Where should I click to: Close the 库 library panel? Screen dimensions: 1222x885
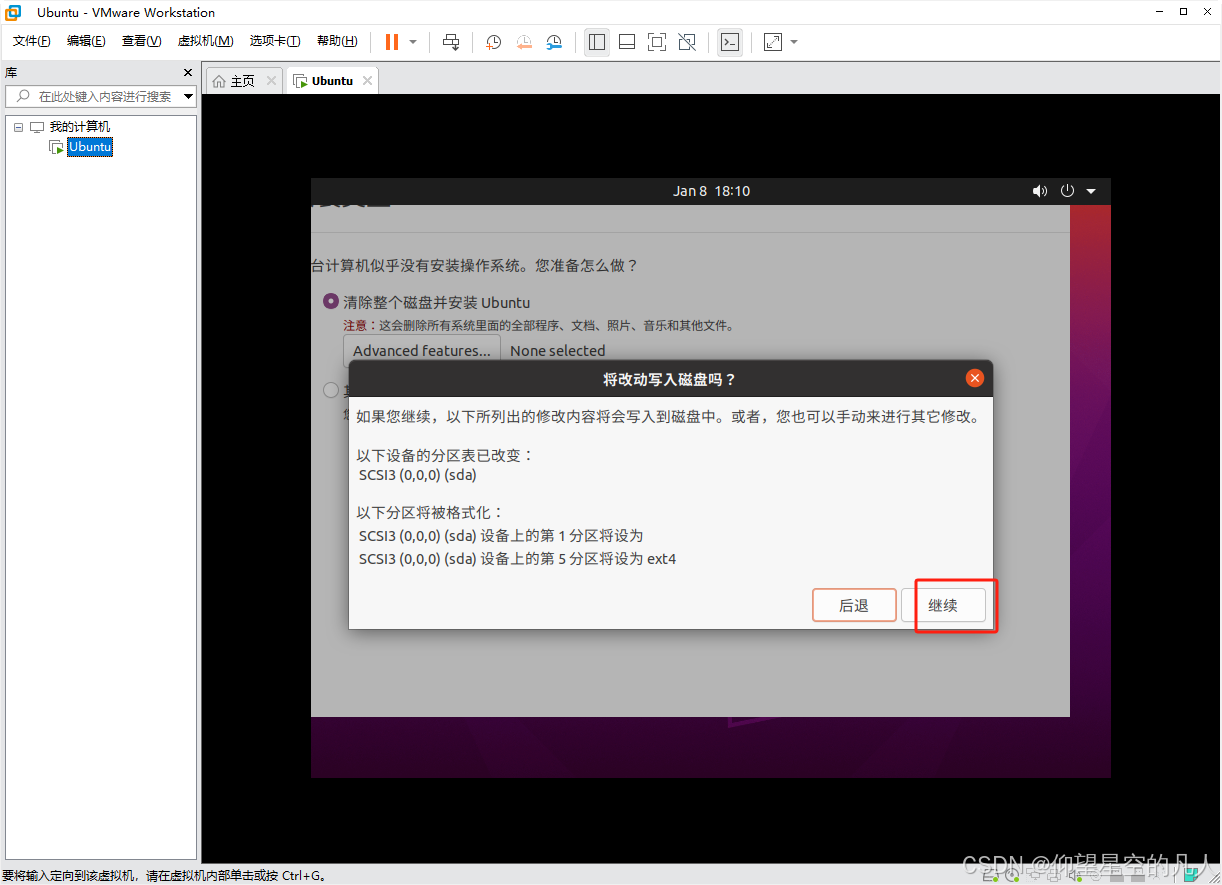pos(188,73)
